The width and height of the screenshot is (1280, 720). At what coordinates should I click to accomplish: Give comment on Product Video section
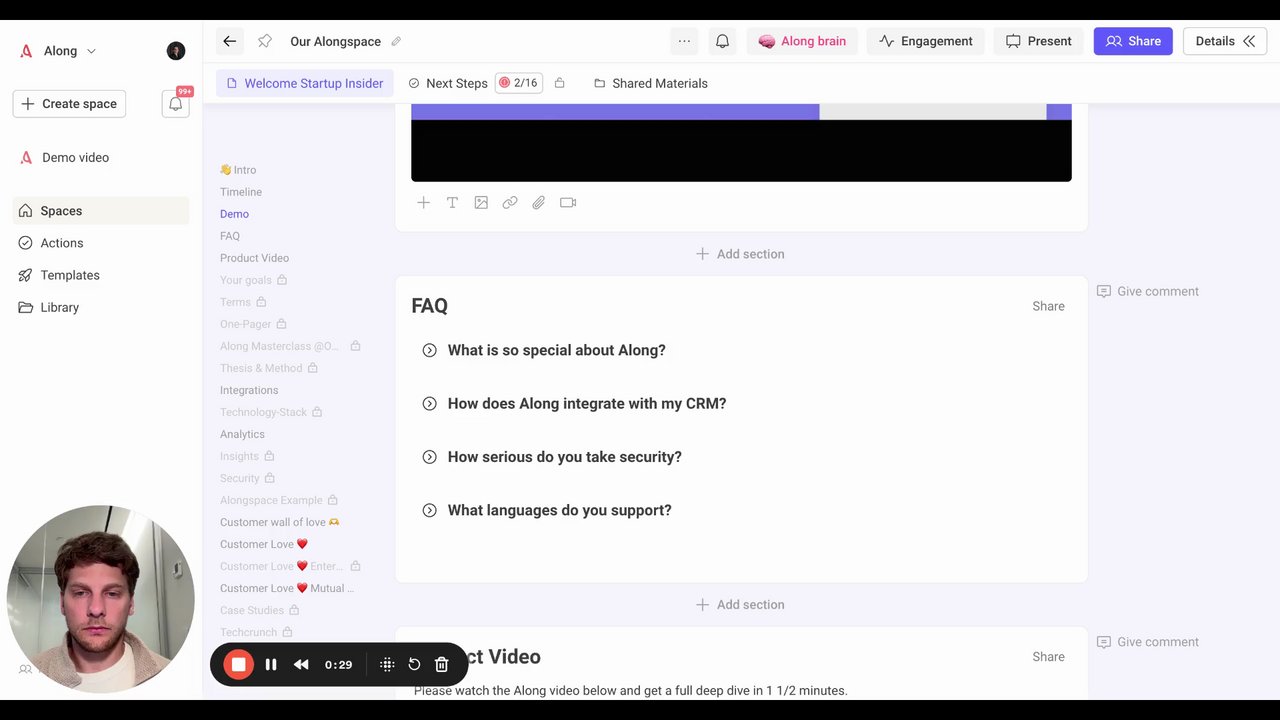(1148, 642)
